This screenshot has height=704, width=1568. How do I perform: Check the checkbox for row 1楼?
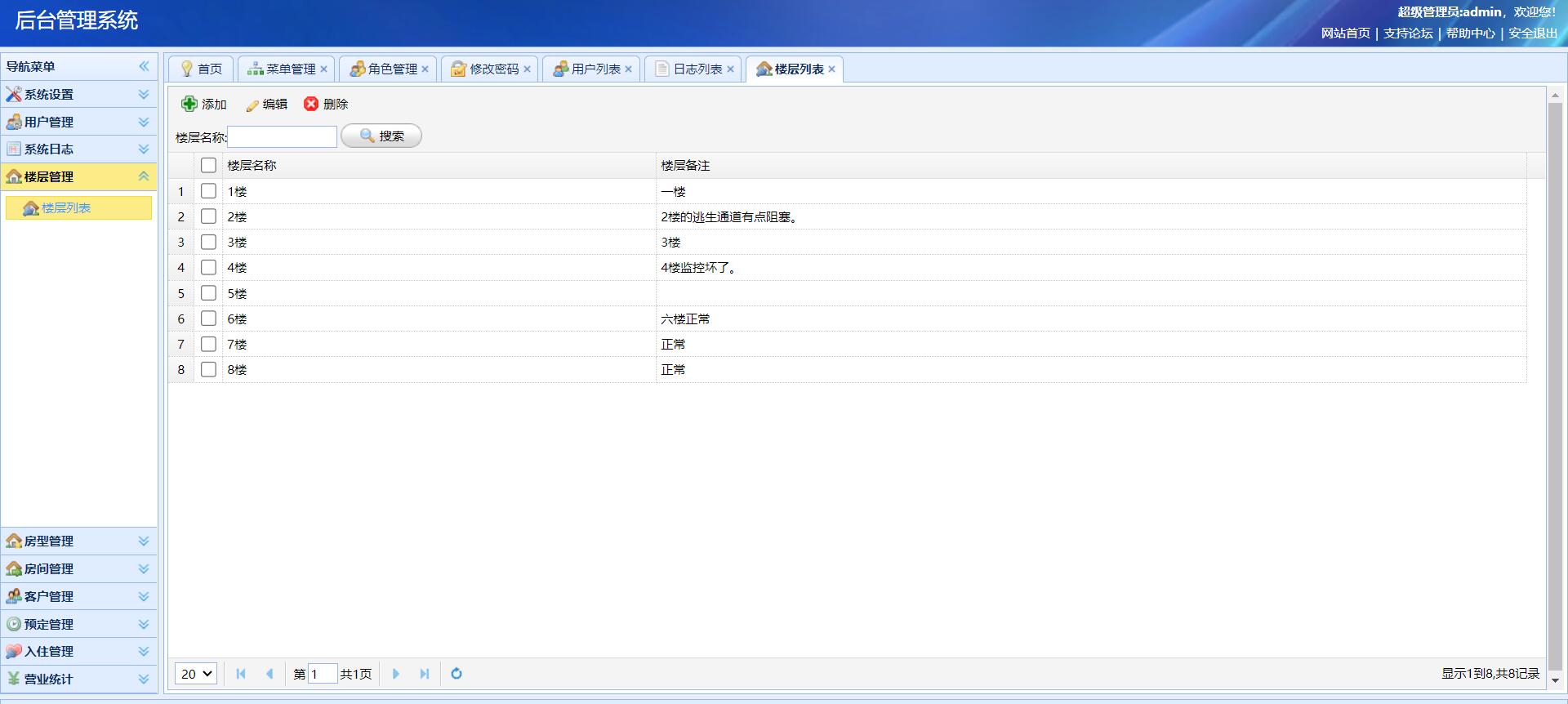(x=208, y=191)
